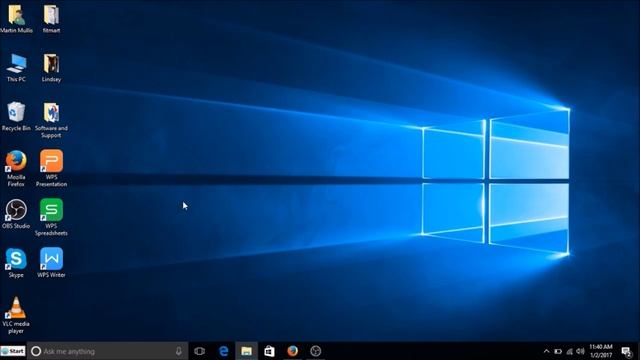Select the WPS Writer shortcut
The image size is (640, 360).
[51, 263]
